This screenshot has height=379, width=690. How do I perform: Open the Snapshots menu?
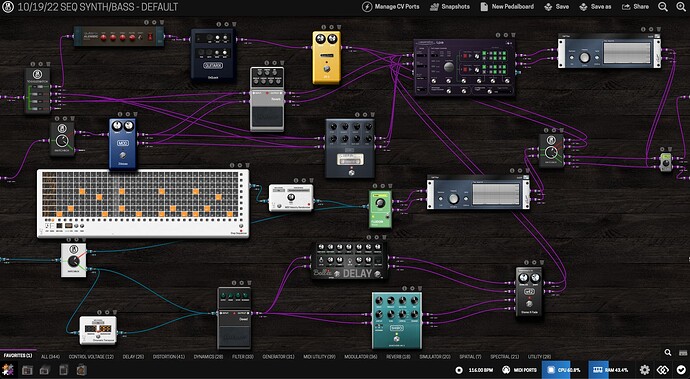450,7
